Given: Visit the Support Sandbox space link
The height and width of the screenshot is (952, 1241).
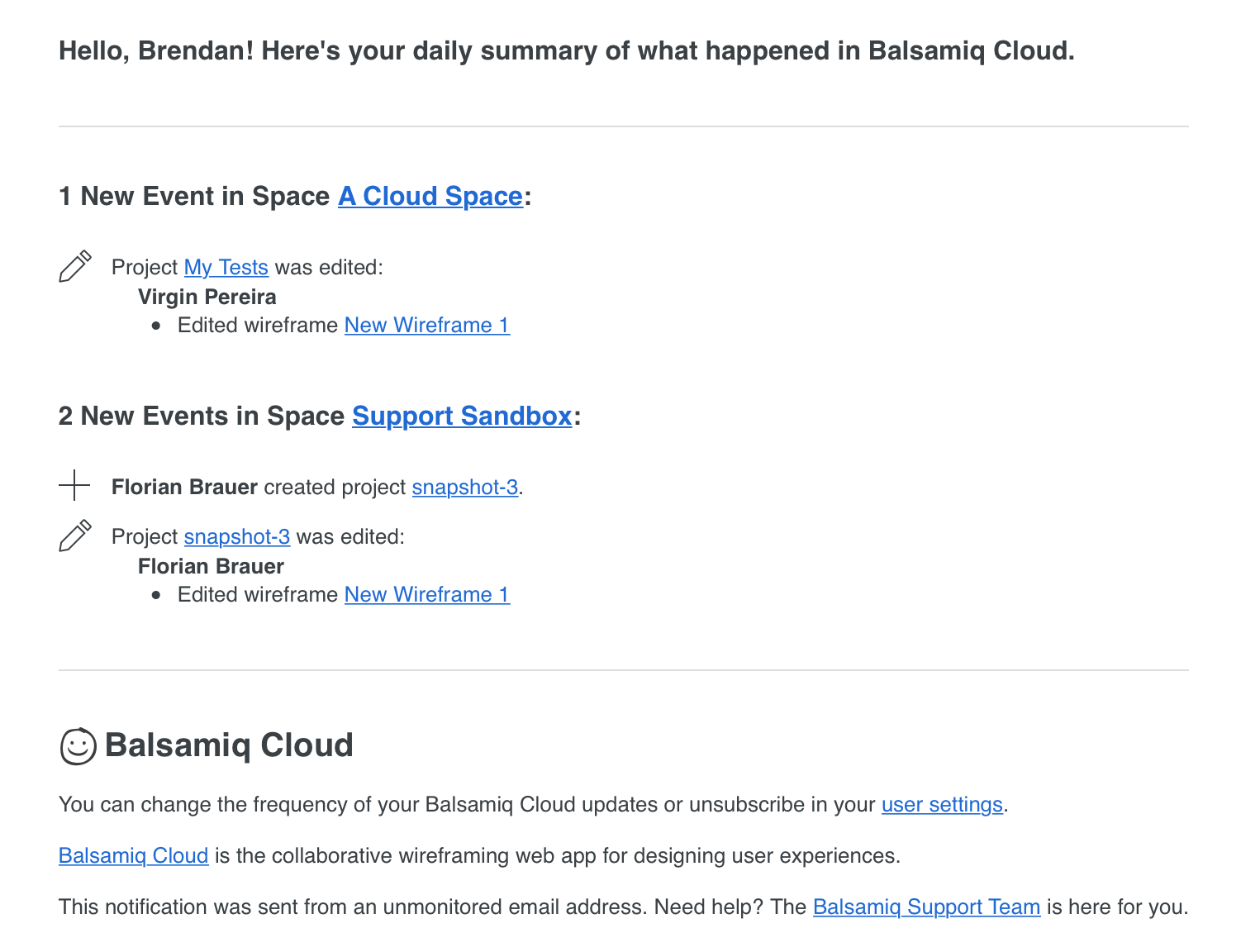Looking at the screenshot, I should click(x=462, y=416).
